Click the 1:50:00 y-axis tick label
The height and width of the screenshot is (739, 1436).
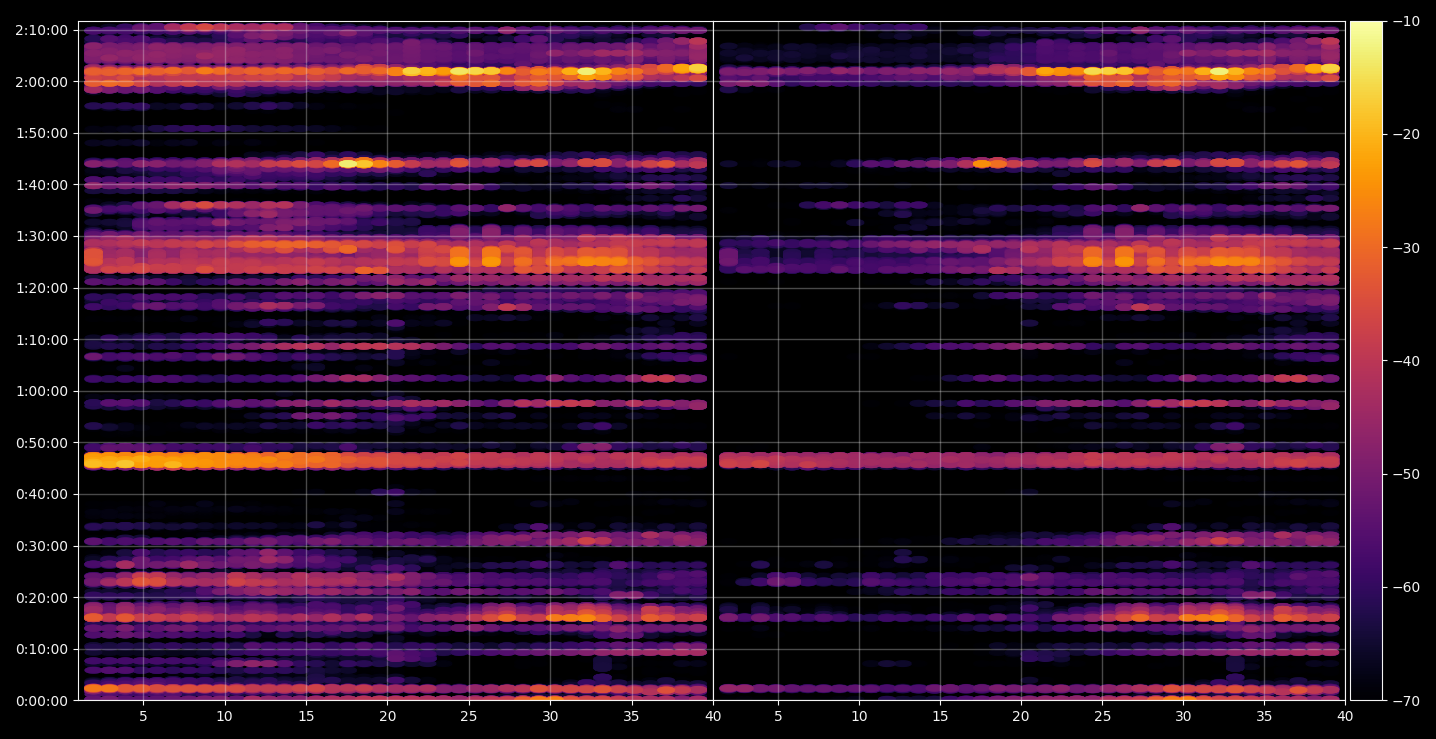[41, 133]
